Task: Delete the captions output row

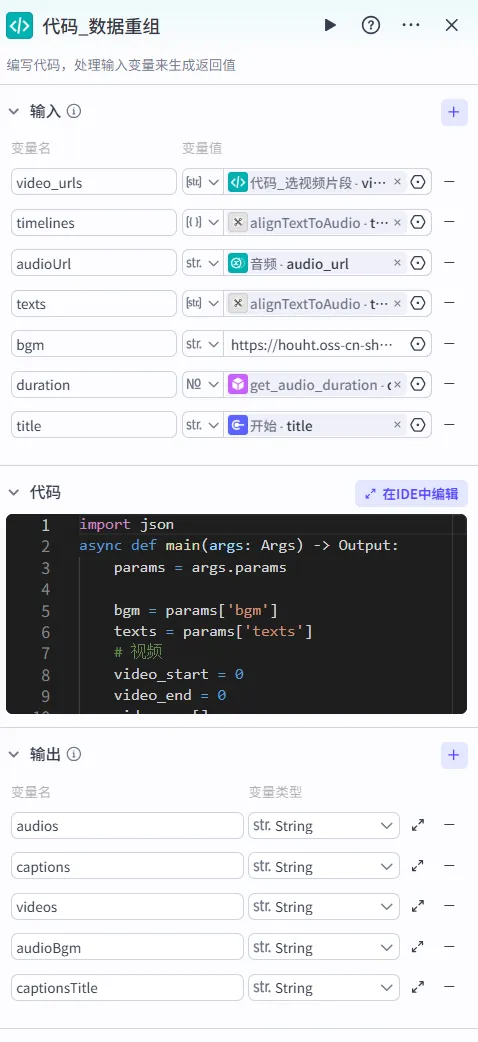Action: point(449,866)
